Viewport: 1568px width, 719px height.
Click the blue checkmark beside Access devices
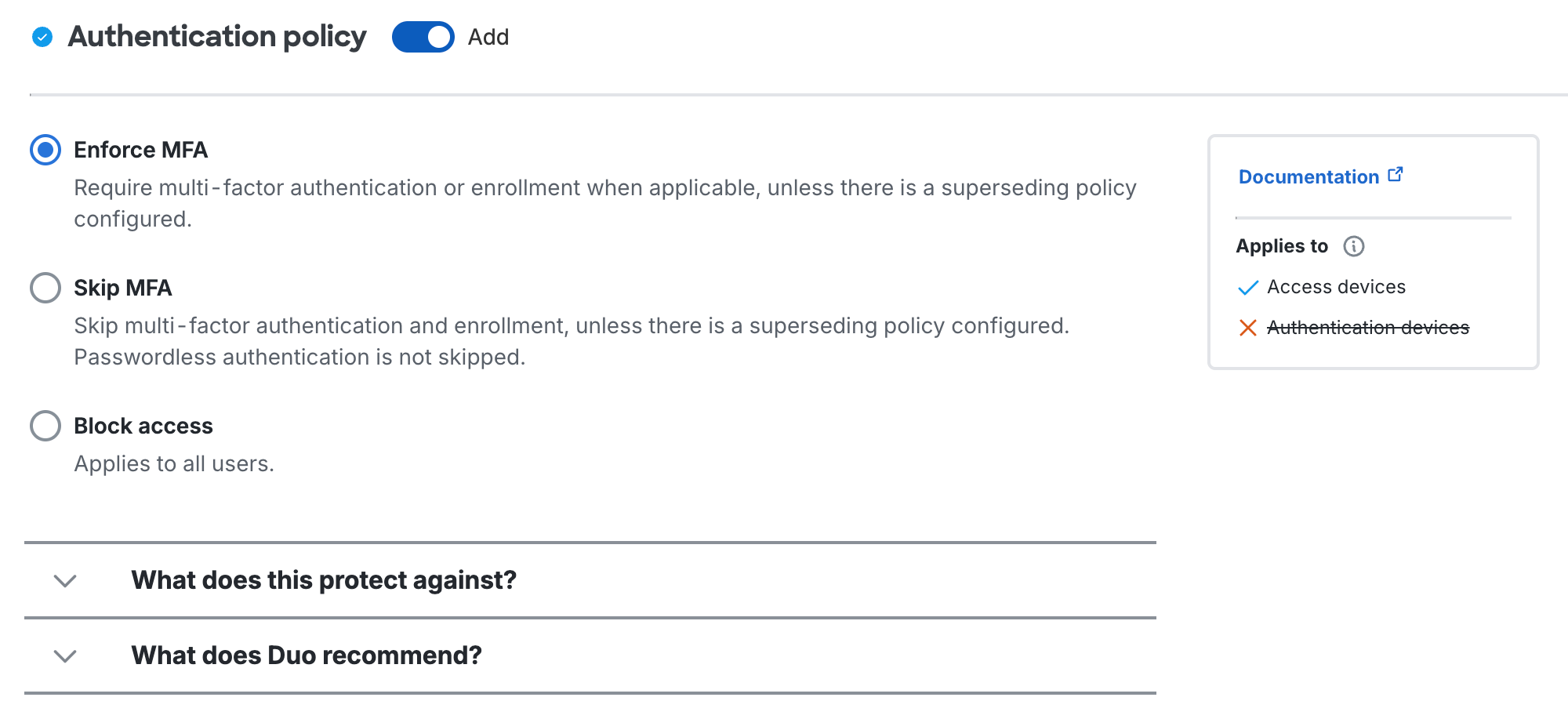1247,288
